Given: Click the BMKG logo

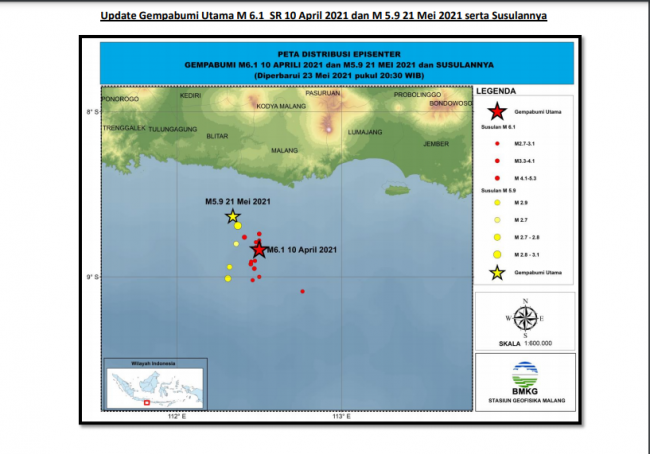Looking at the screenshot, I should [525, 375].
